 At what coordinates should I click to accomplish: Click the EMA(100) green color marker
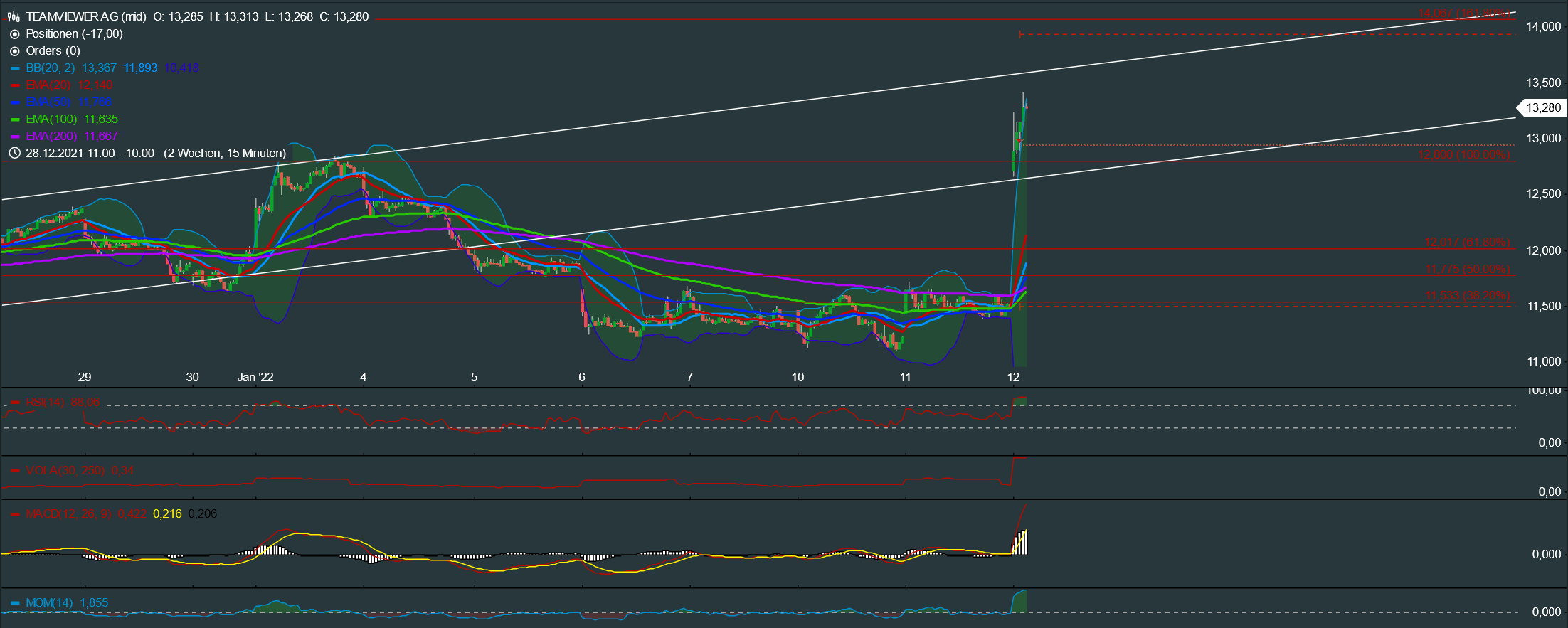point(15,120)
